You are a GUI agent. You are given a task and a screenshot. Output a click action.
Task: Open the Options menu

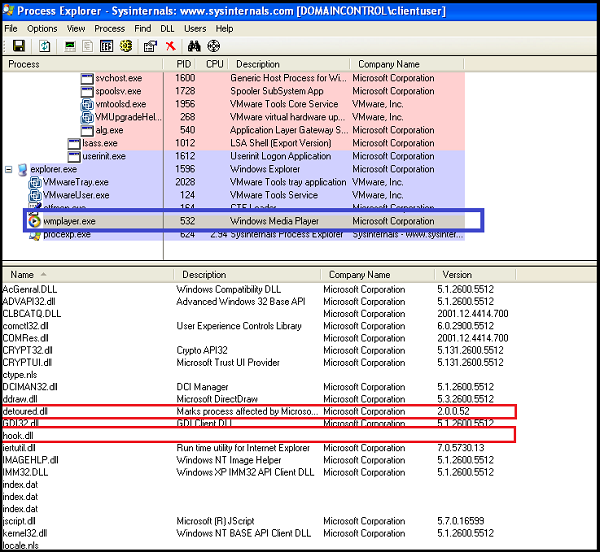click(42, 29)
